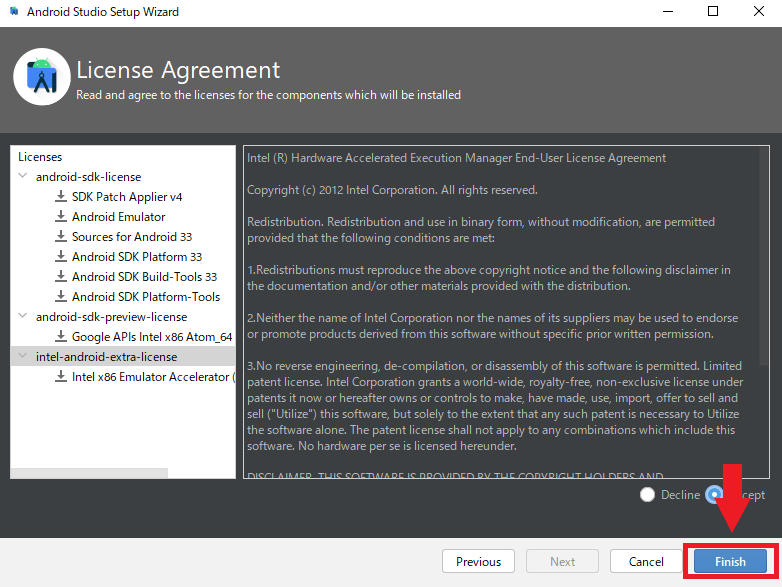This screenshot has height=587, width=782.
Task: Select the SDK Patch Applier v4 item
Action: pyautogui.click(x=127, y=196)
